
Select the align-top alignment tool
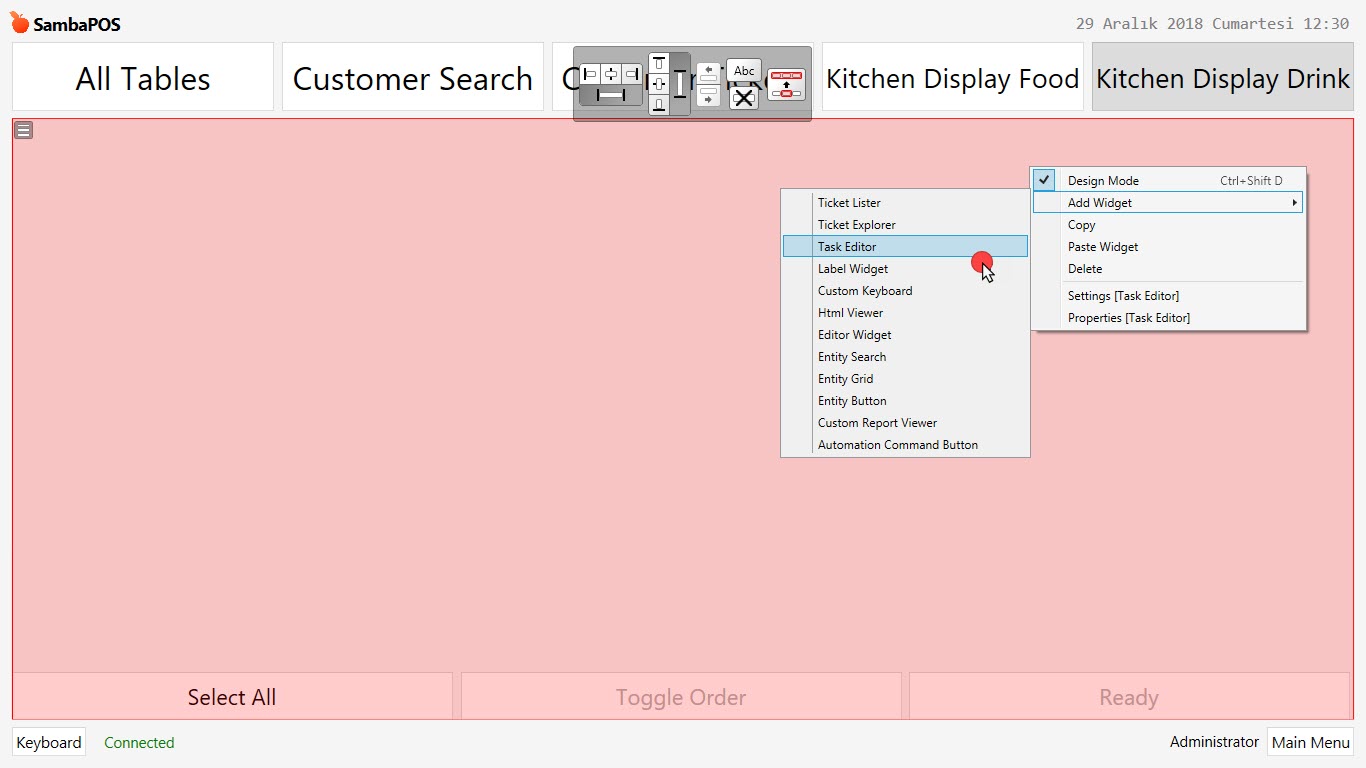659,63
